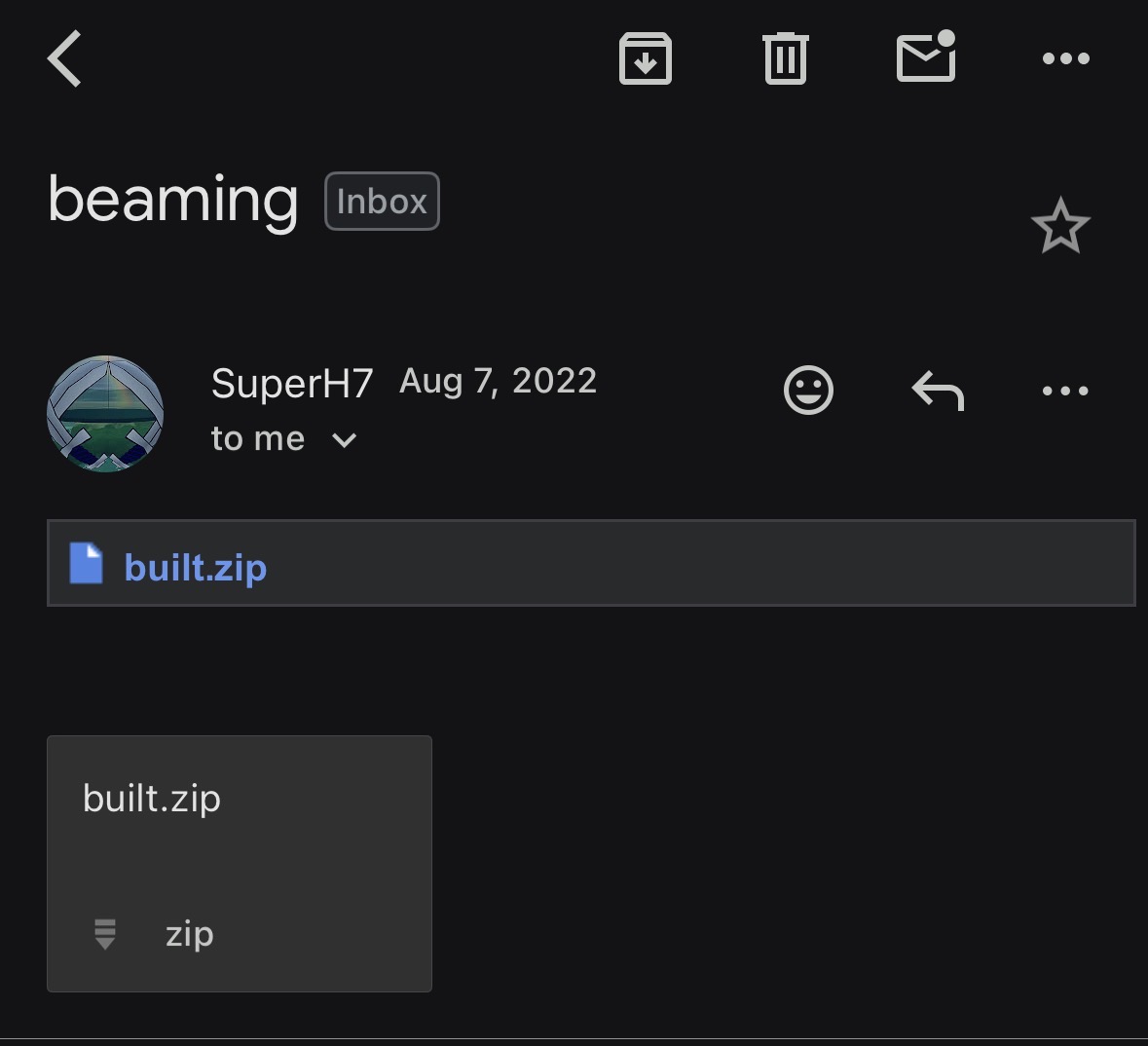
Task: Select the Inbox label chip
Action: 382,202
